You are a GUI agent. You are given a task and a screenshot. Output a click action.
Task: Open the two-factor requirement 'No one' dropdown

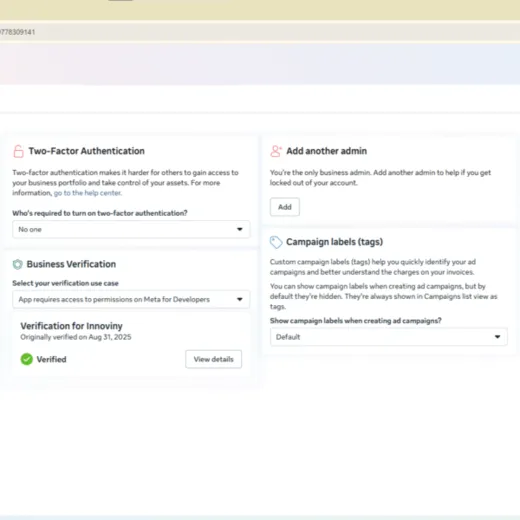pos(131,229)
